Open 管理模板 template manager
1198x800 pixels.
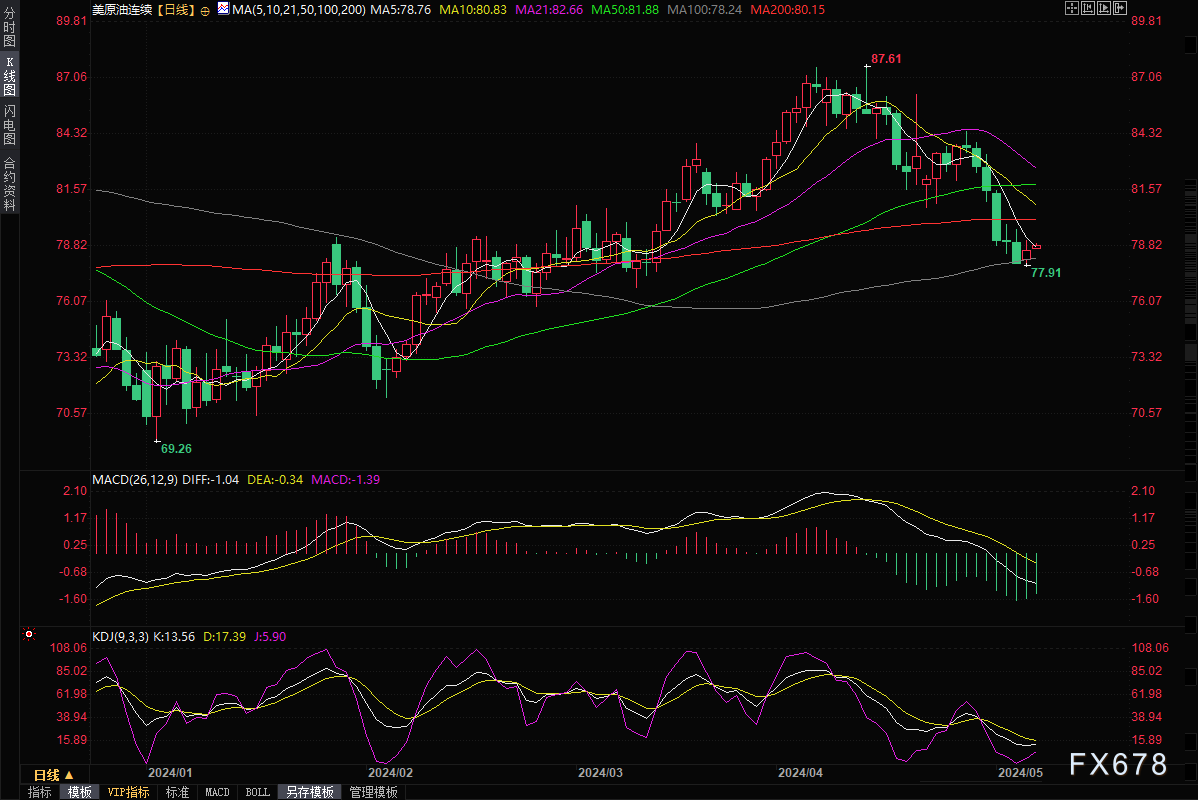374,792
